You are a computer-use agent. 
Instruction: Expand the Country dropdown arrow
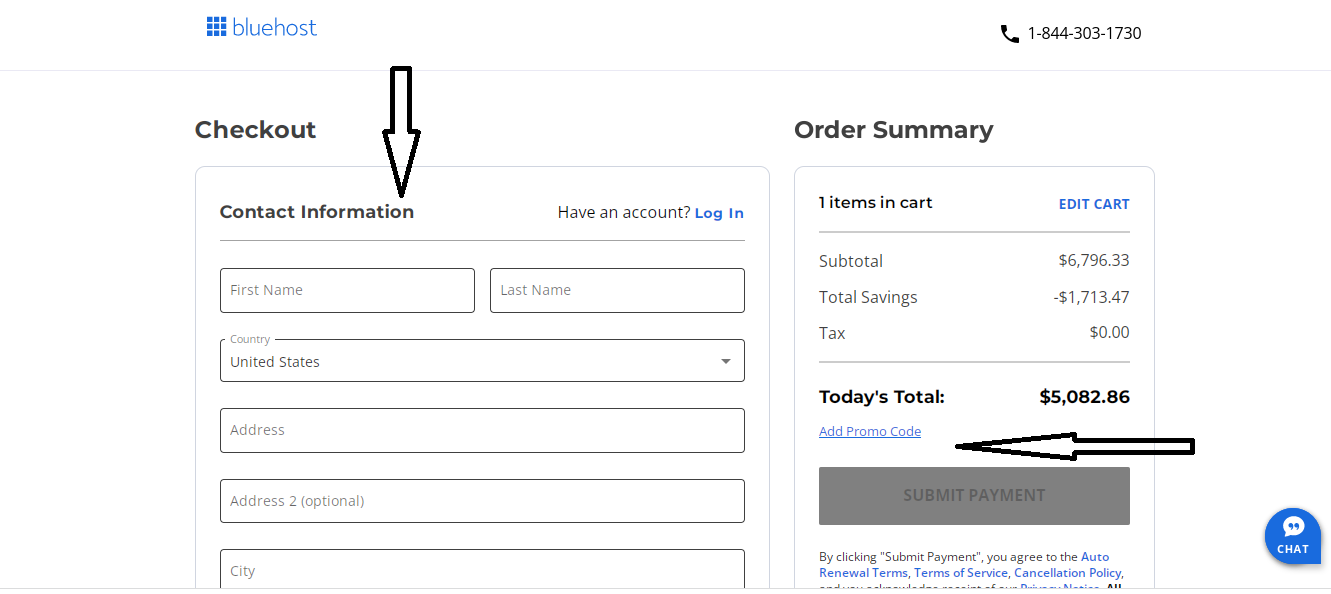tap(726, 361)
